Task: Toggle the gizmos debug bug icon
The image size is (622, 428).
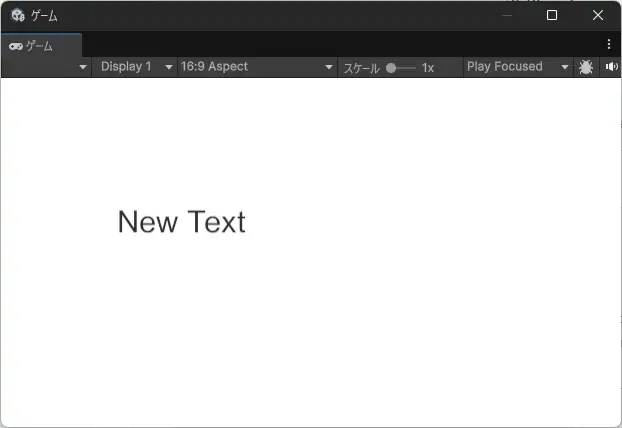Action: [x=586, y=67]
